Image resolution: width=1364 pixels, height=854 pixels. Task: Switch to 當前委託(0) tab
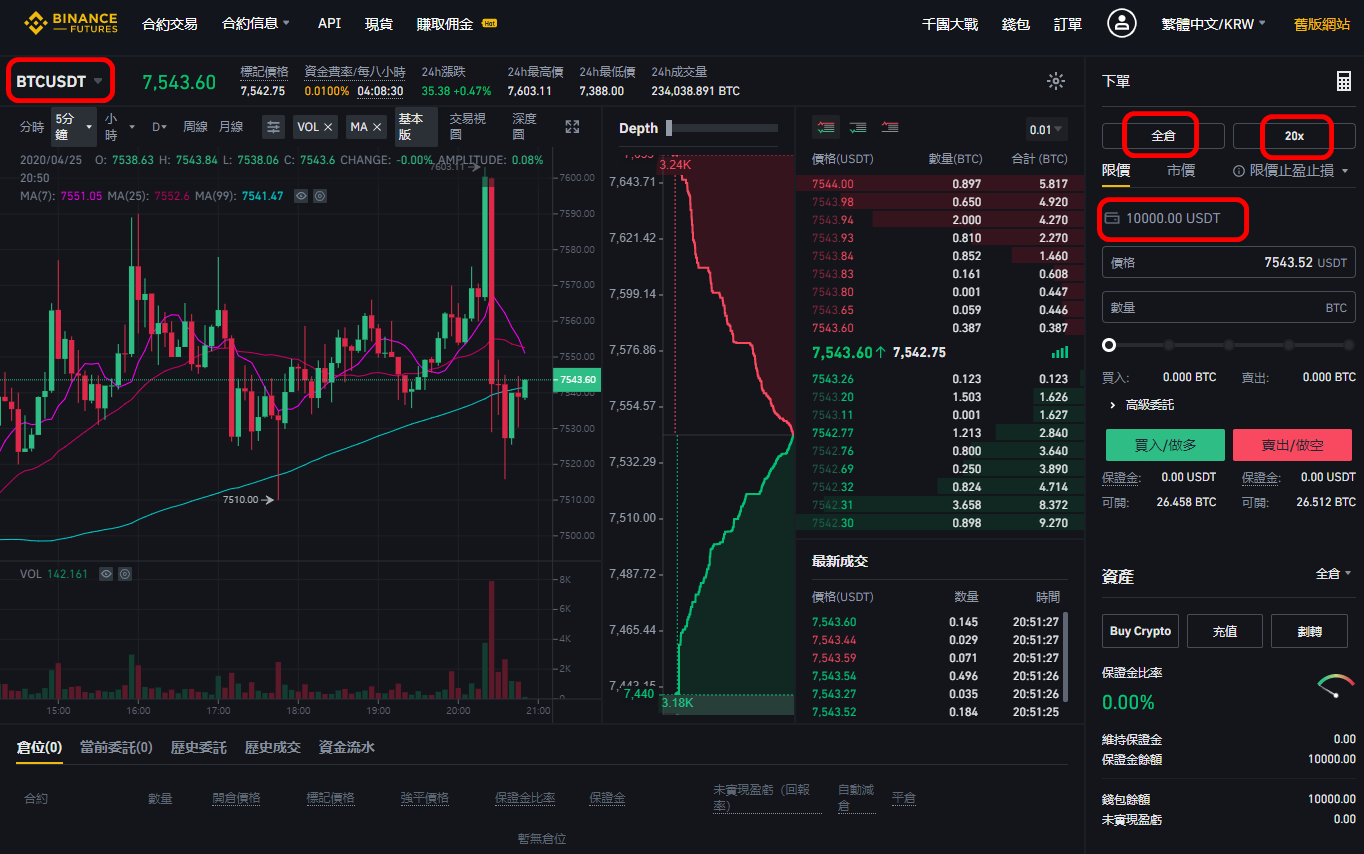(x=116, y=747)
